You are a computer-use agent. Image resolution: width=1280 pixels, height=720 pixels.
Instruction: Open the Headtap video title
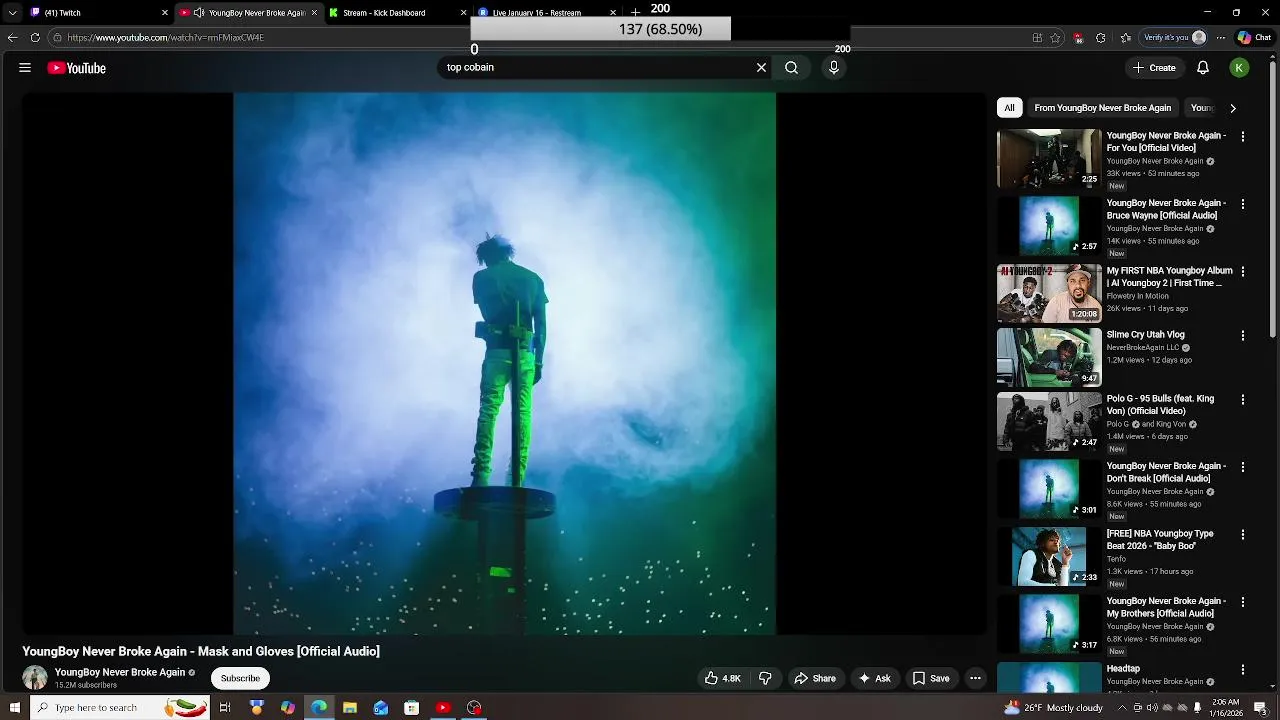pyautogui.click(x=1123, y=669)
